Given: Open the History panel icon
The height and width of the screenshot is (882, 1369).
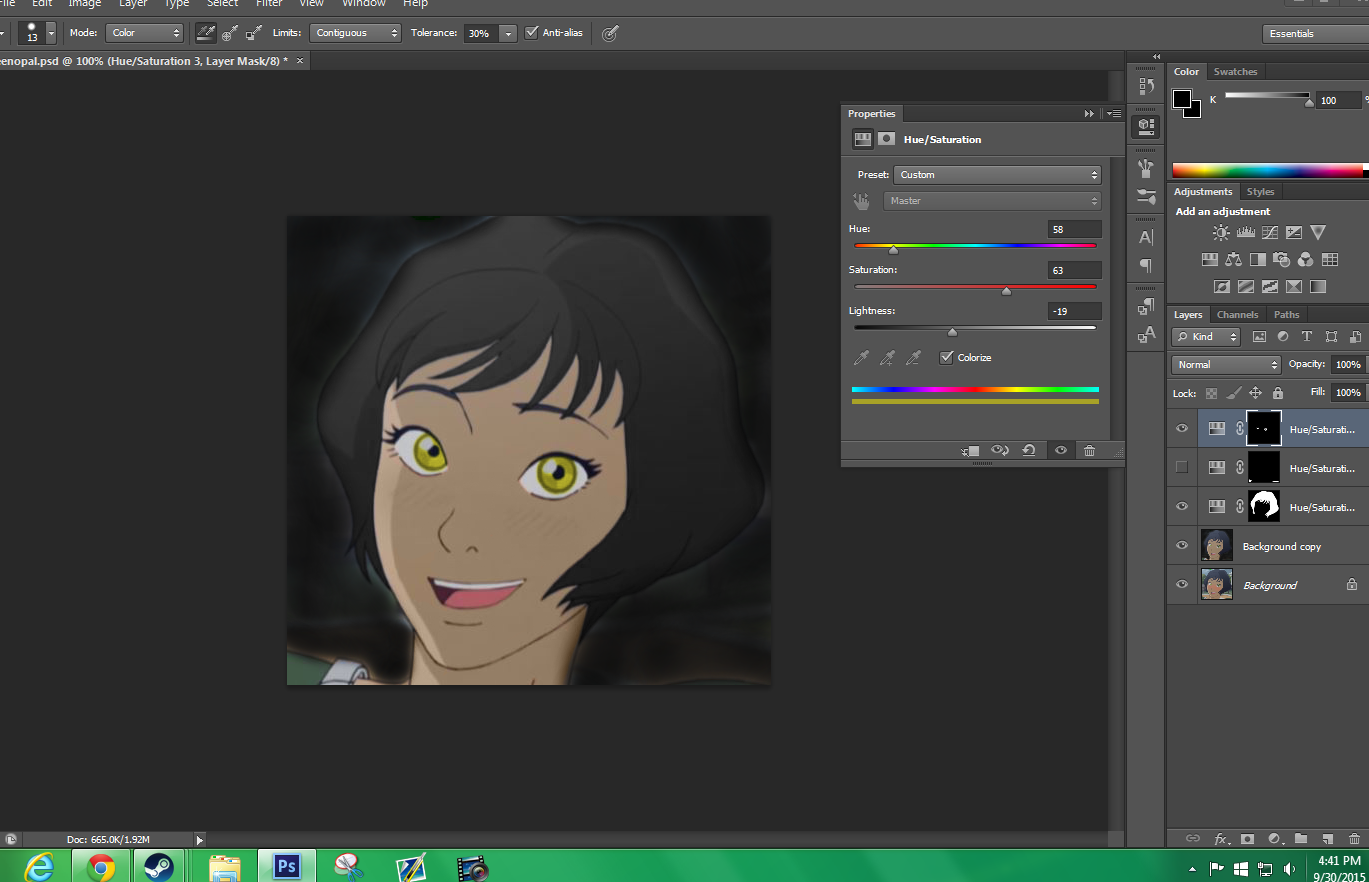Looking at the screenshot, I should tap(1146, 86).
